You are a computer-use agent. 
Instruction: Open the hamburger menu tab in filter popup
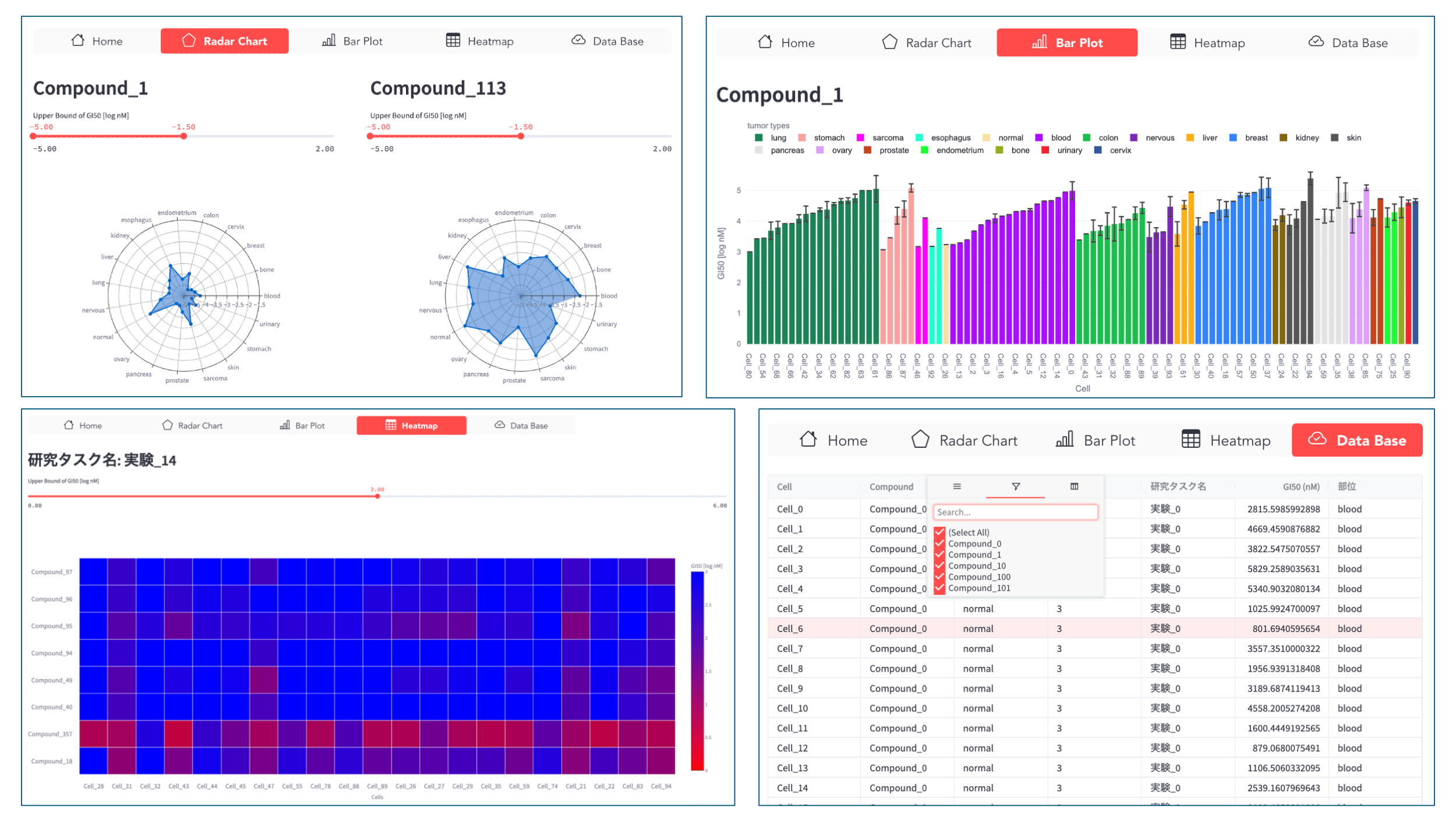point(957,486)
